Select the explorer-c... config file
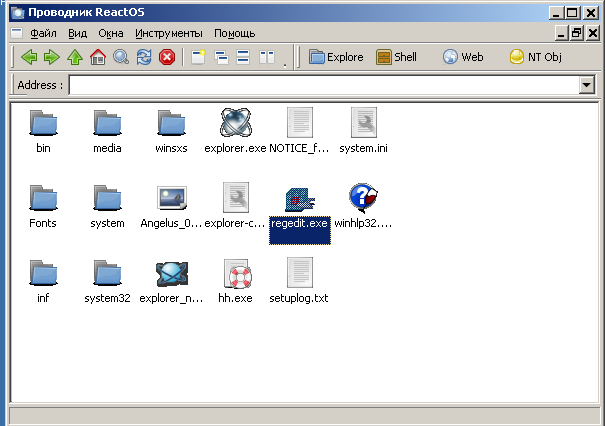 click(235, 206)
